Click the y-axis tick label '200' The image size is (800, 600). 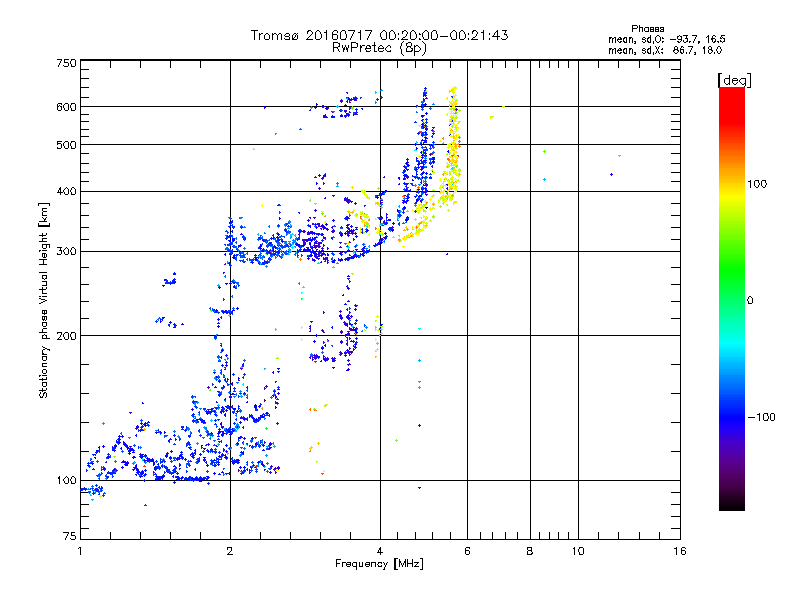[66, 336]
